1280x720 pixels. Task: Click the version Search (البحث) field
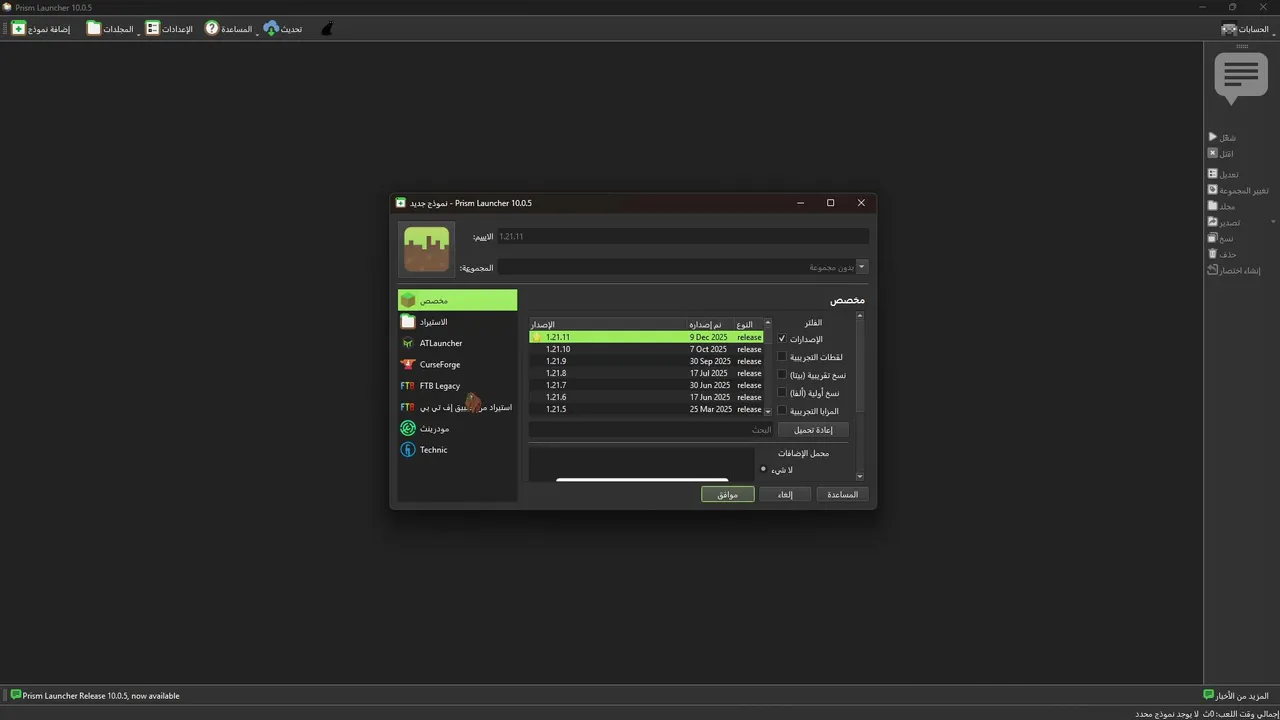651,430
